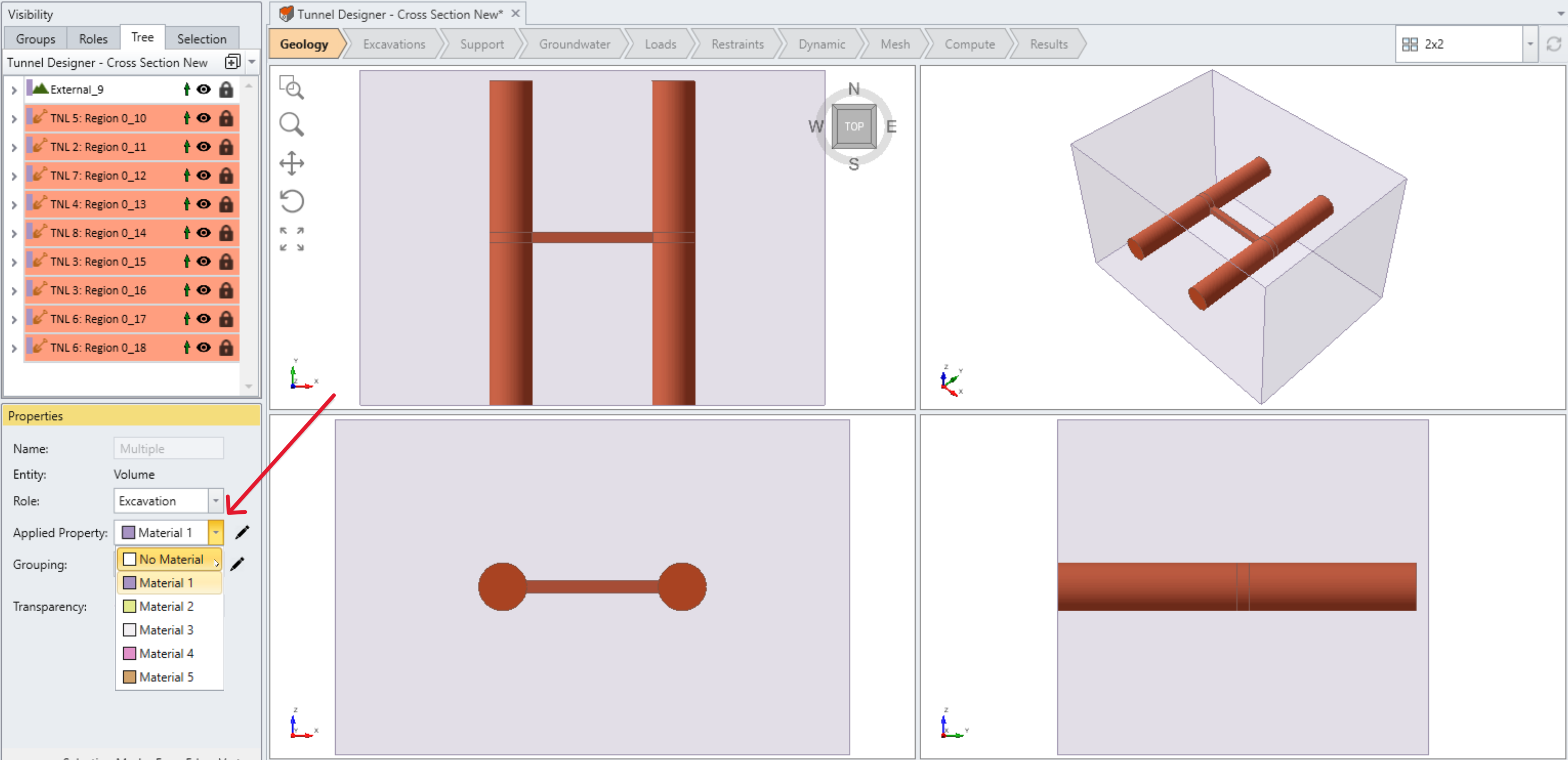This screenshot has width=1568, height=760.
Task: Click the 2x2 layout grid icon
Action: (x=1410, y=44)
